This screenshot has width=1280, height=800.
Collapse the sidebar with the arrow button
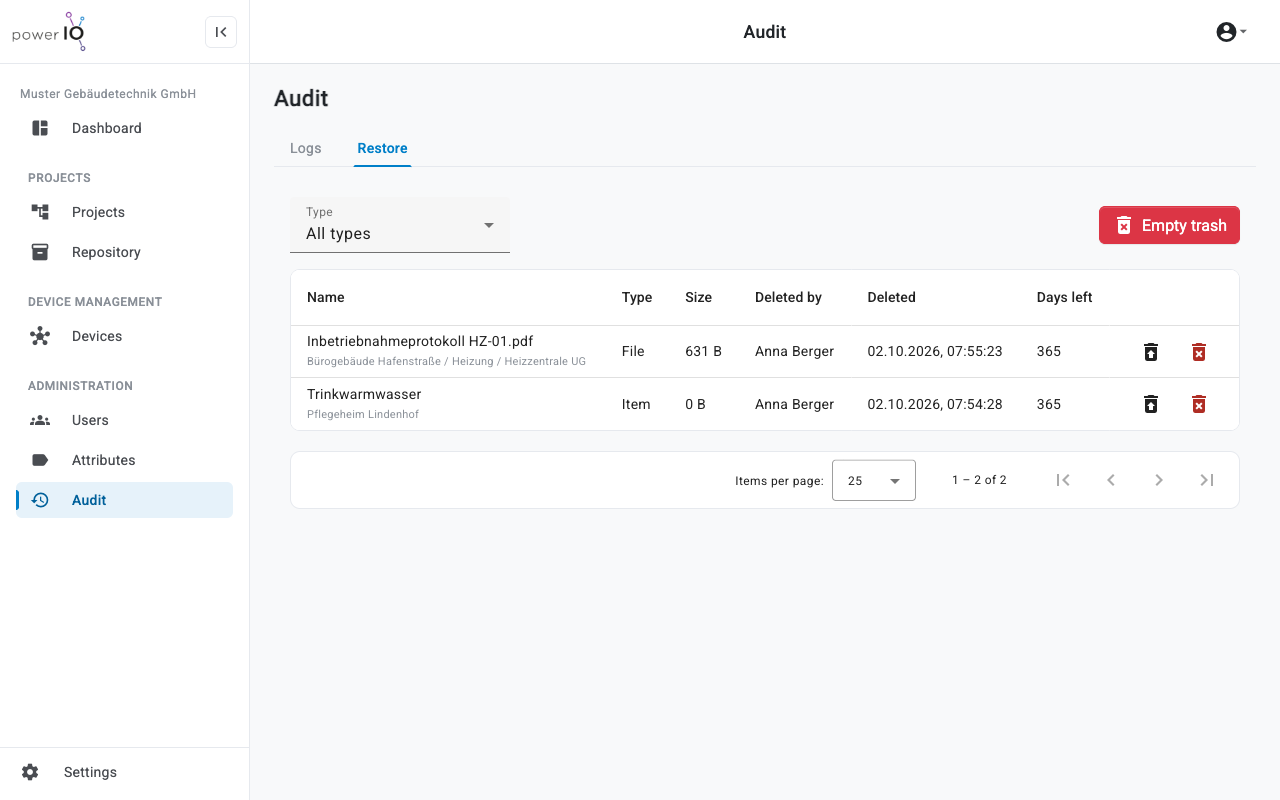221,32
